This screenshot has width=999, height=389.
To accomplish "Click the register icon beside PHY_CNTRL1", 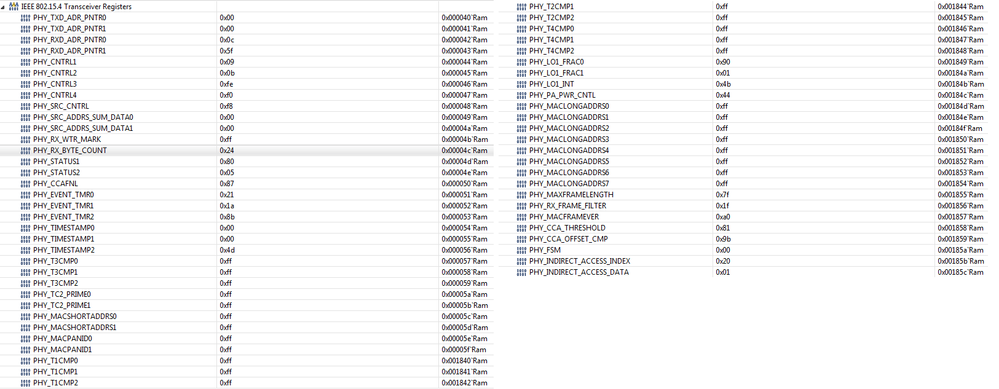I will click(25, 62).
